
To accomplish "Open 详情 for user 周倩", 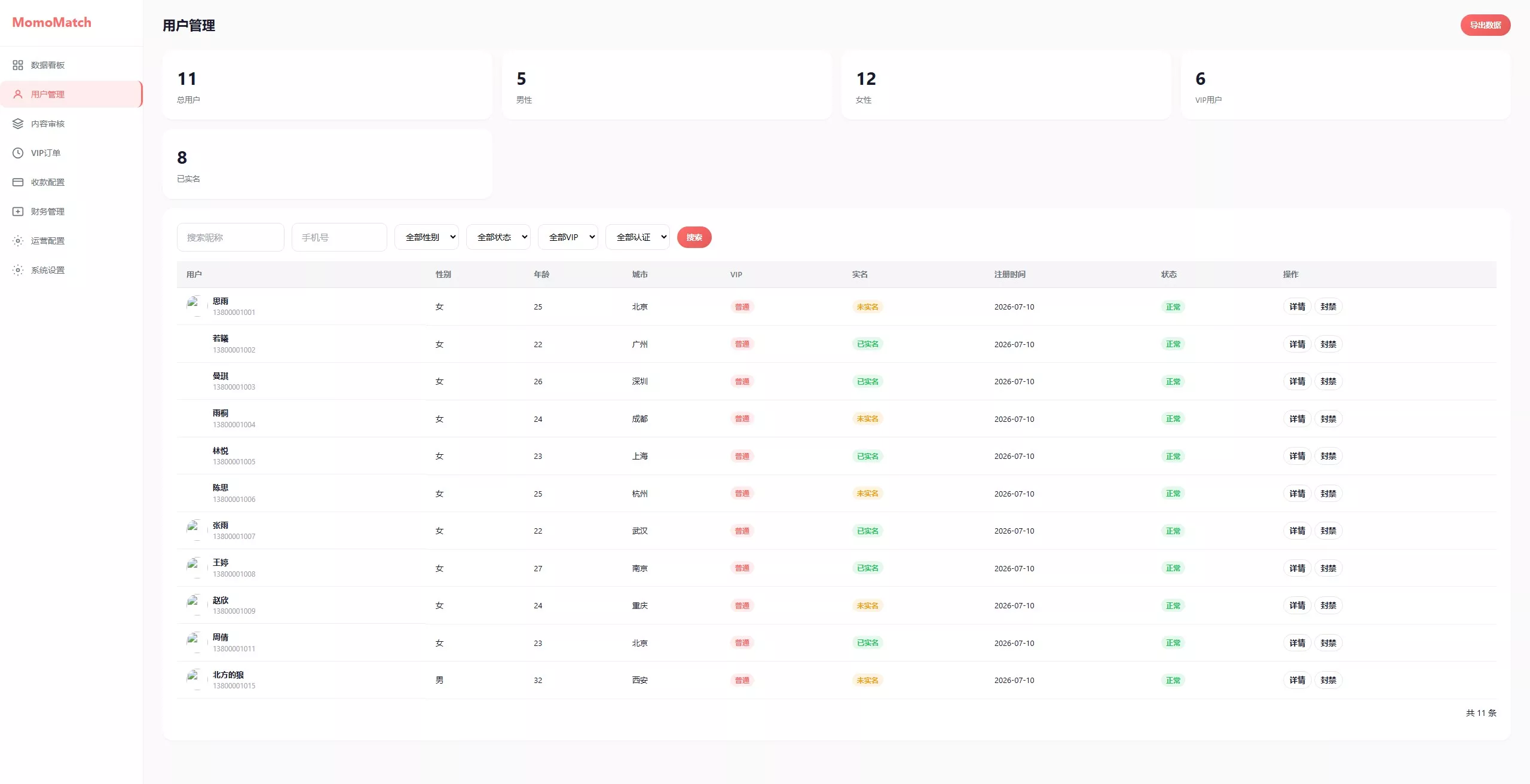I will coord(1297,643).
